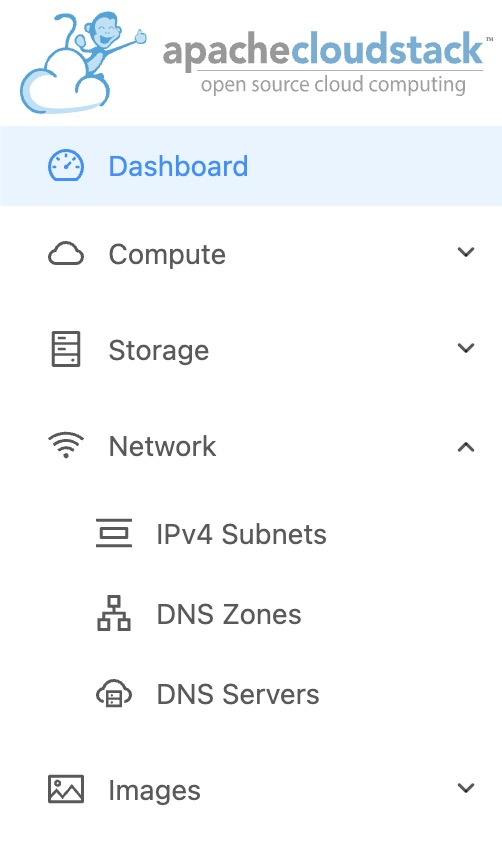
Task: Click the Storage server icon
Action: coord(66,349)
